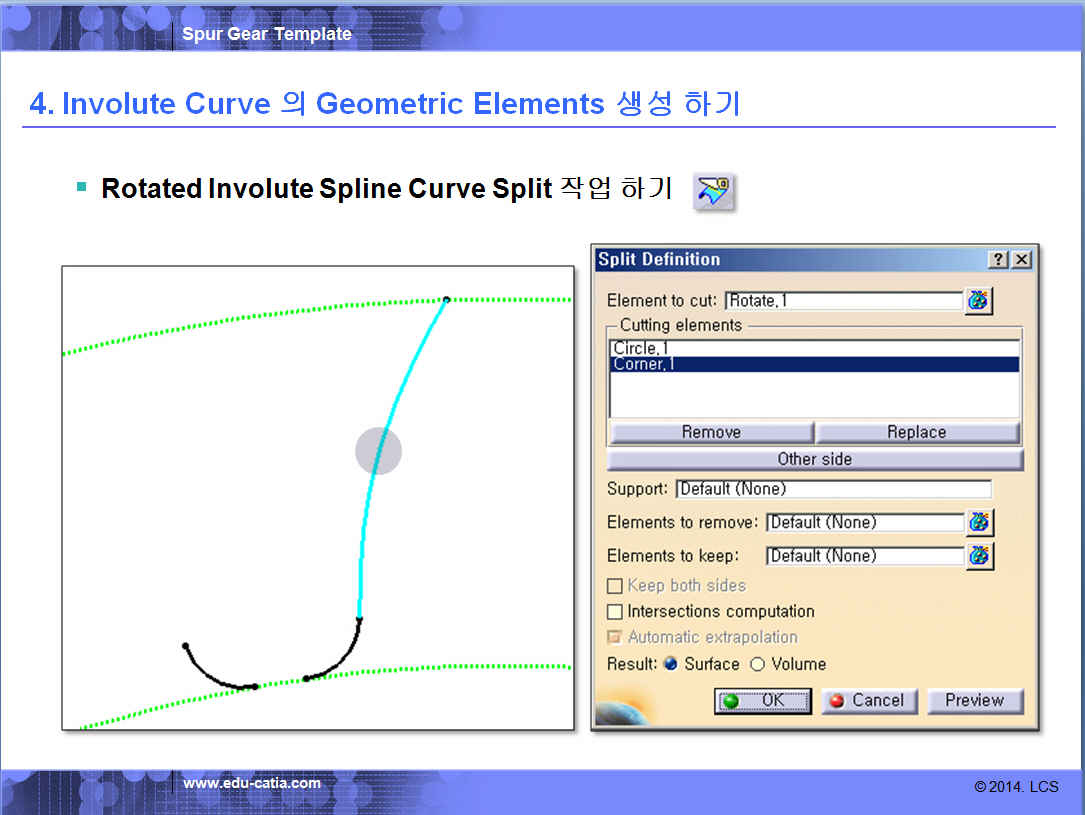Click the help question mark in Split Definition
Image resolution: width=1085 pixels, height=815 pixels.
coord(999,260)
